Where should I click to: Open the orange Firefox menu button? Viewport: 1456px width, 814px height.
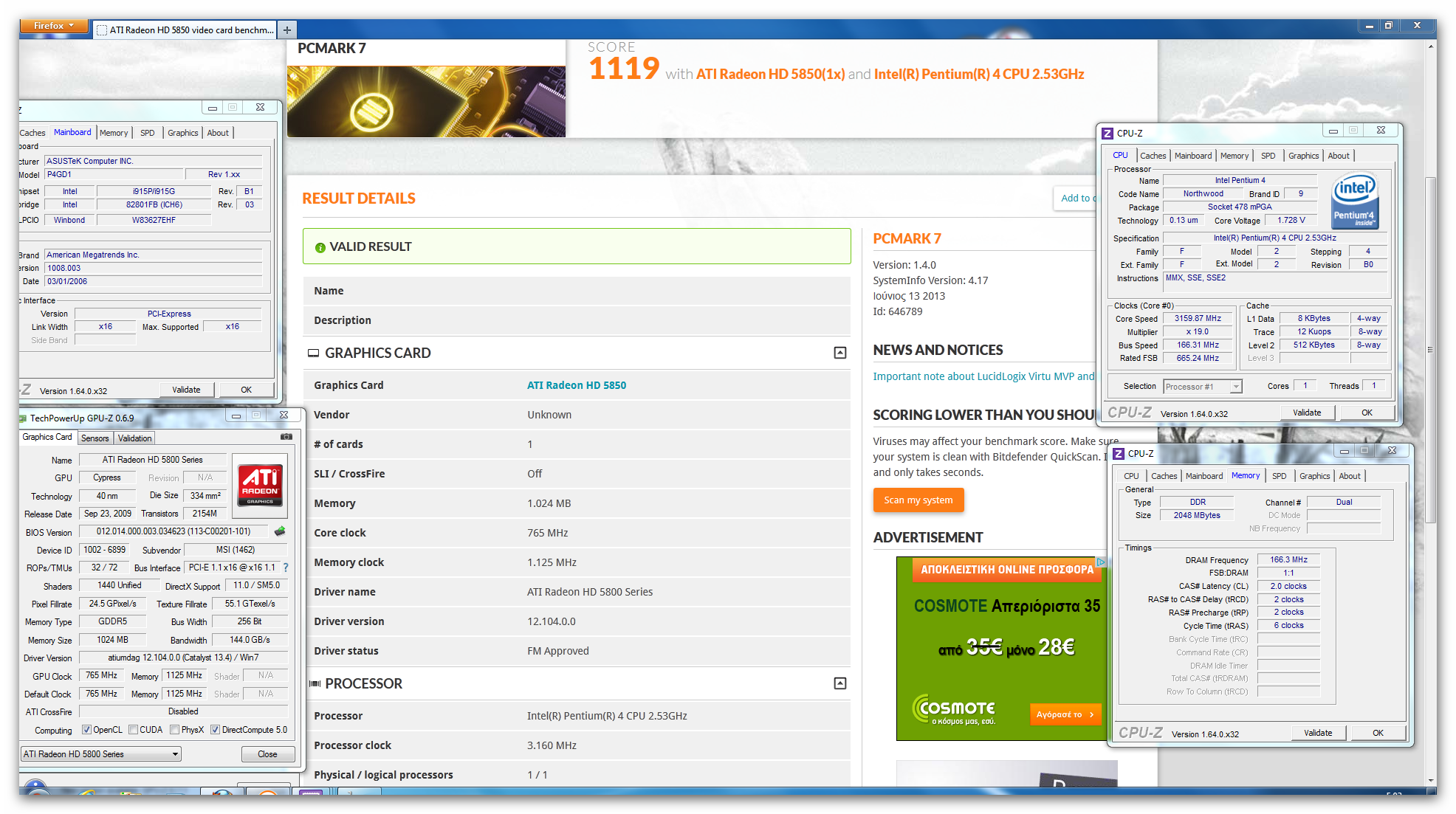pos(54,26)
